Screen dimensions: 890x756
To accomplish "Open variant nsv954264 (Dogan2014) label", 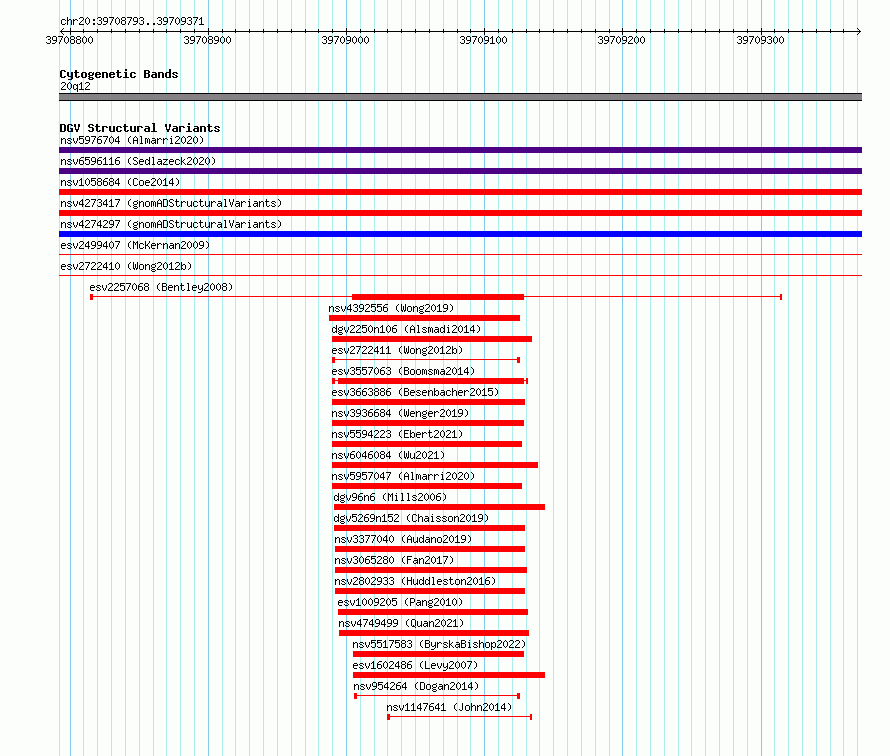I will point(416,686).
